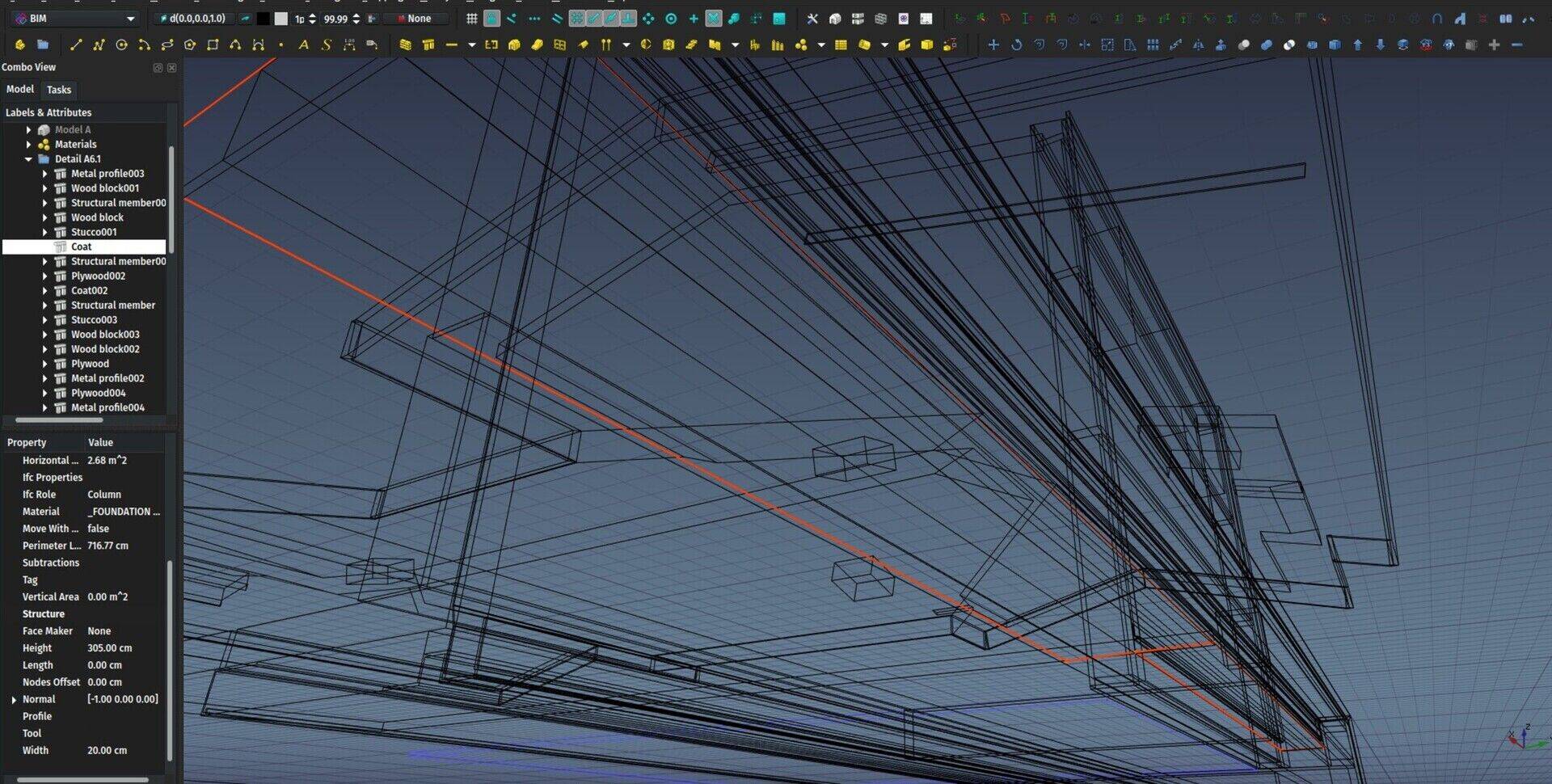Select the Rotate tool
1552x784 pixels.
[x=1016, y=45]
